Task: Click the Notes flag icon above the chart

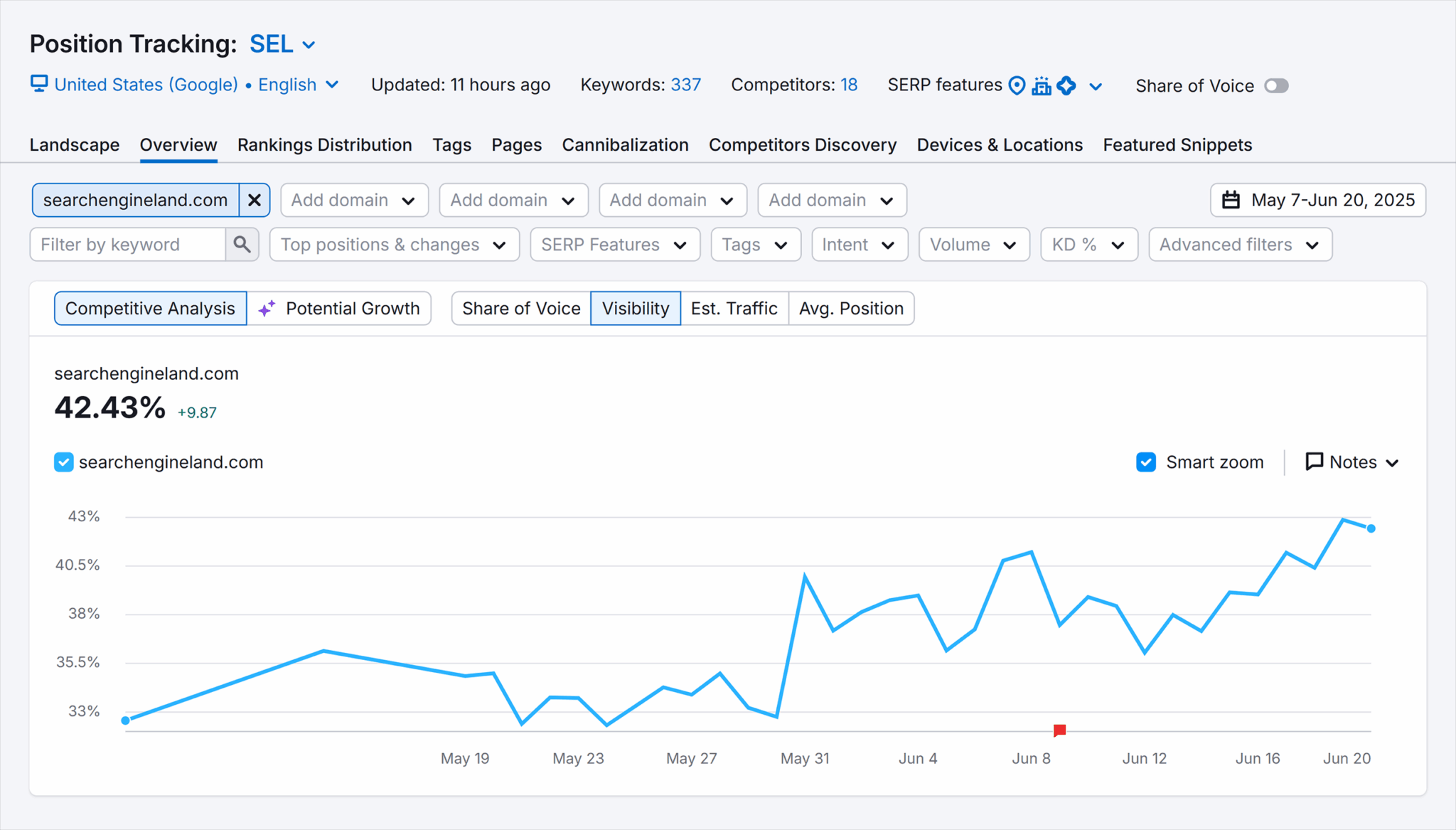Action: [1314, 462]
